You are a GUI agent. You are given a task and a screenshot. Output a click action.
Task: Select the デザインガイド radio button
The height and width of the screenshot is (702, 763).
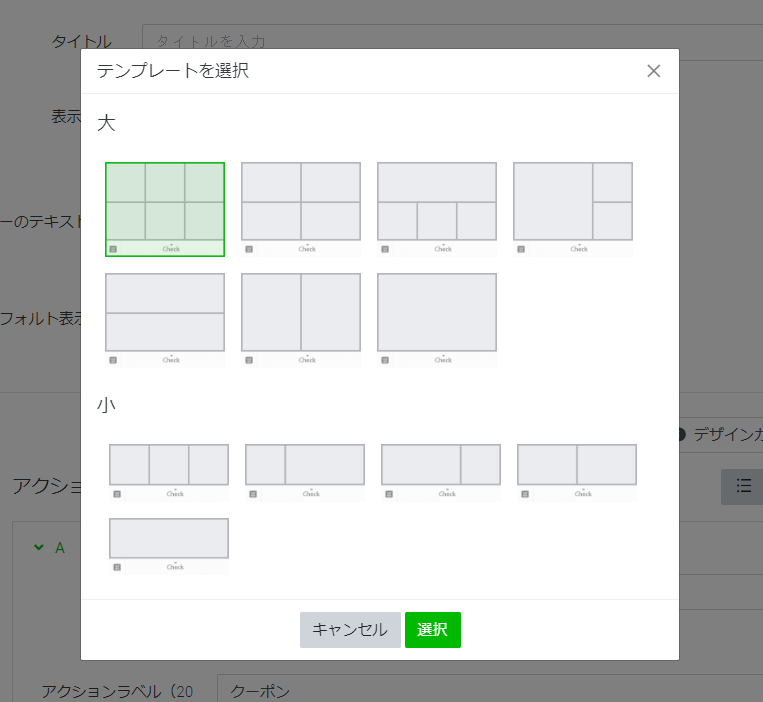[680, 434]
